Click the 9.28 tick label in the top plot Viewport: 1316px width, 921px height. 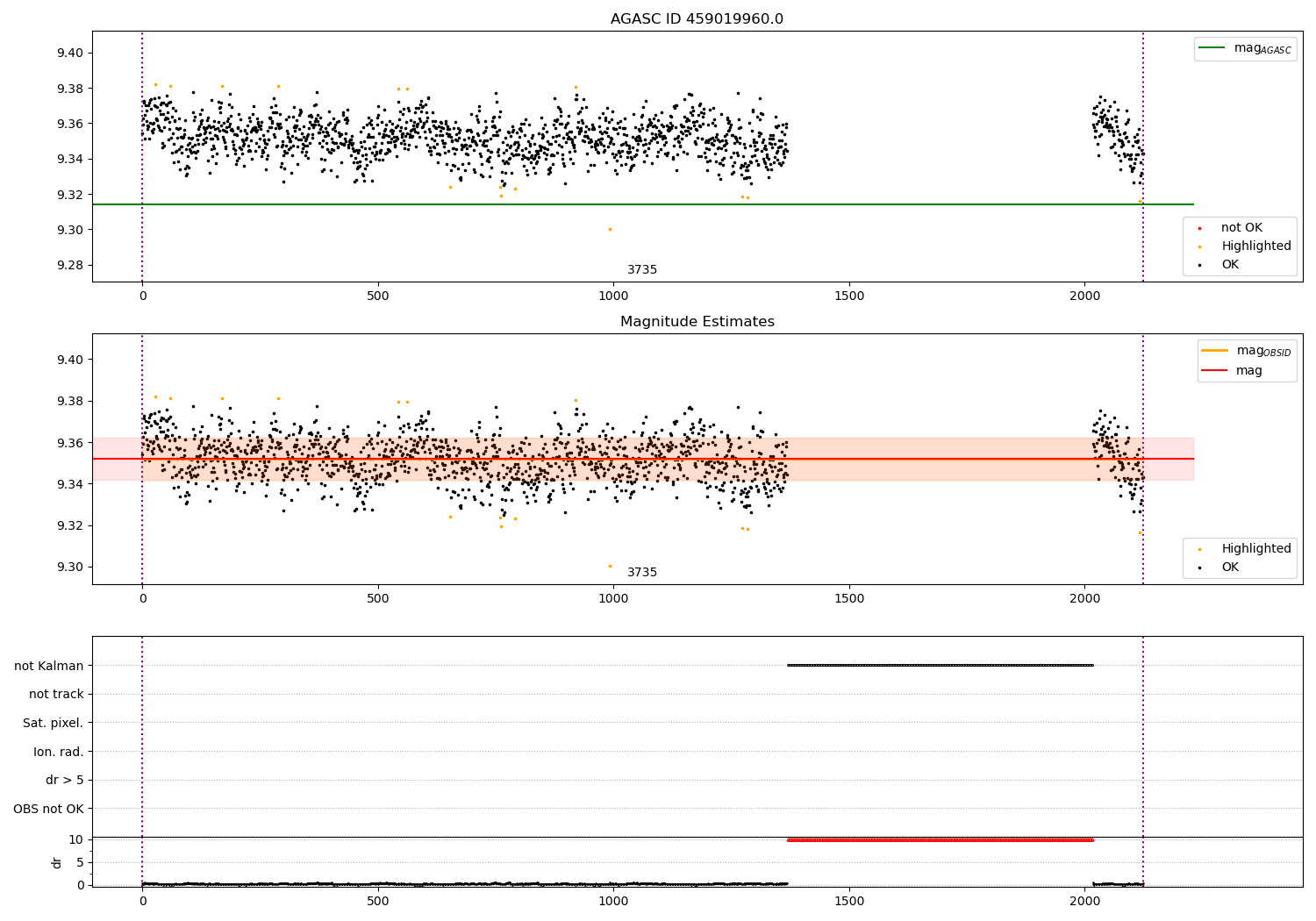(x=69, y=266)
